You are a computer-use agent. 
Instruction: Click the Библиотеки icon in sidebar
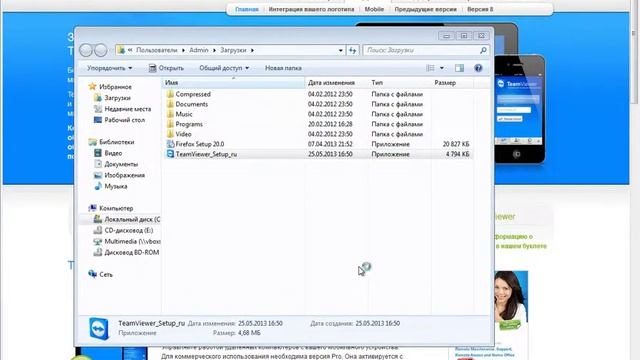[93, 142]
